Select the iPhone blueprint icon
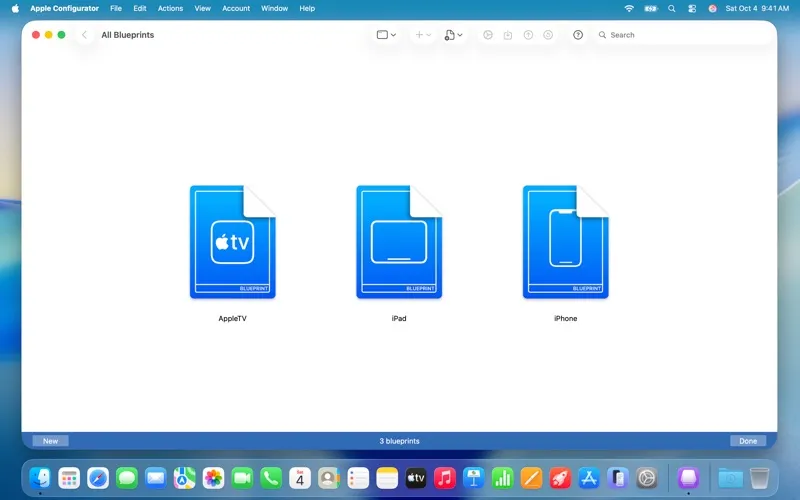 tap(565, 242)
